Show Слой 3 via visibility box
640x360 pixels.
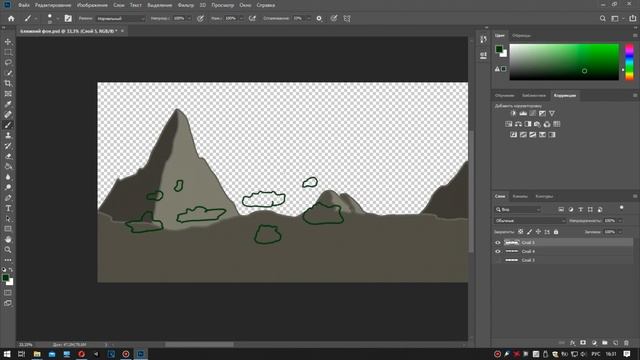[x=498, y=260]
